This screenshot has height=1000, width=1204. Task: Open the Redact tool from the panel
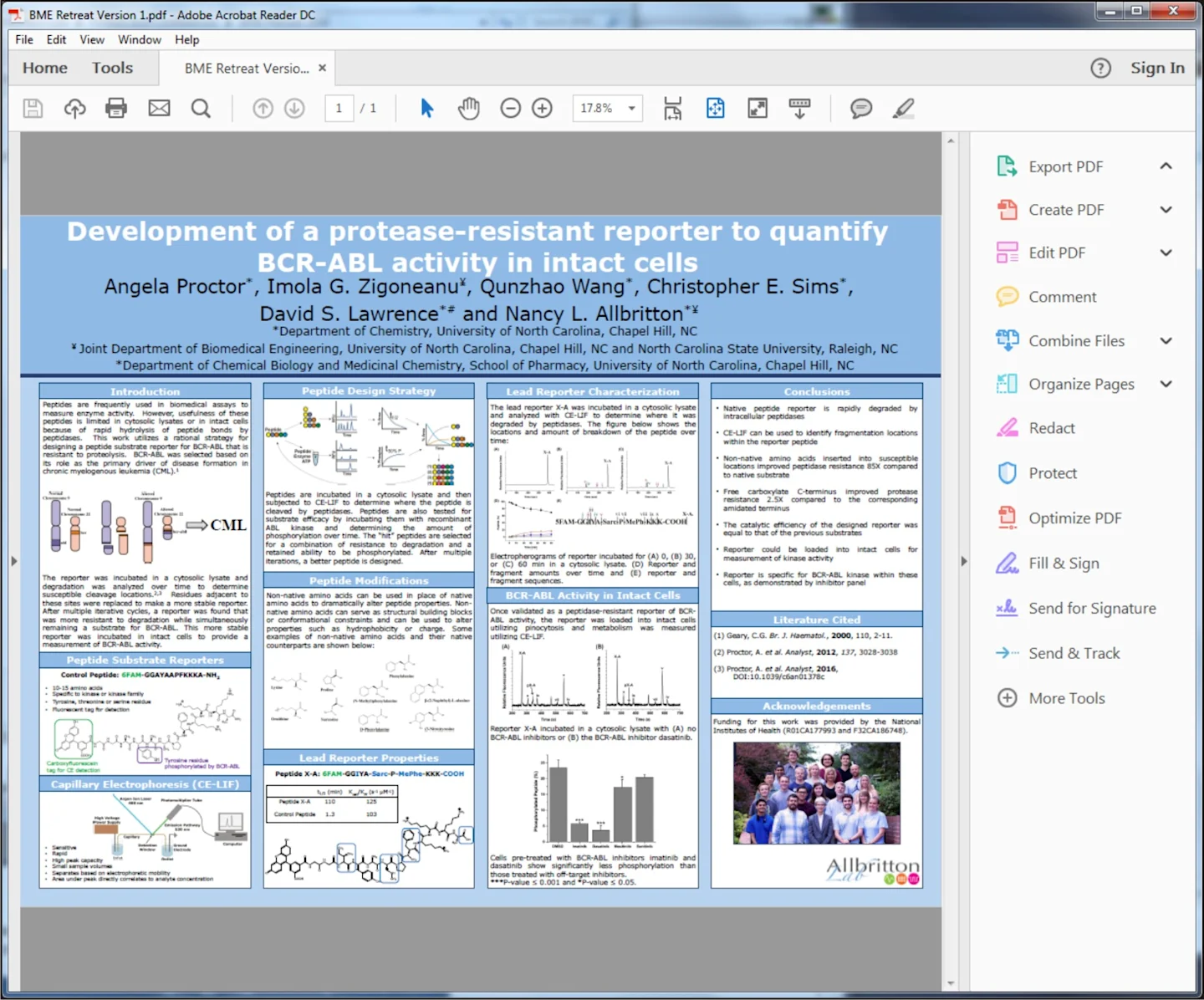click(1050, 427)
